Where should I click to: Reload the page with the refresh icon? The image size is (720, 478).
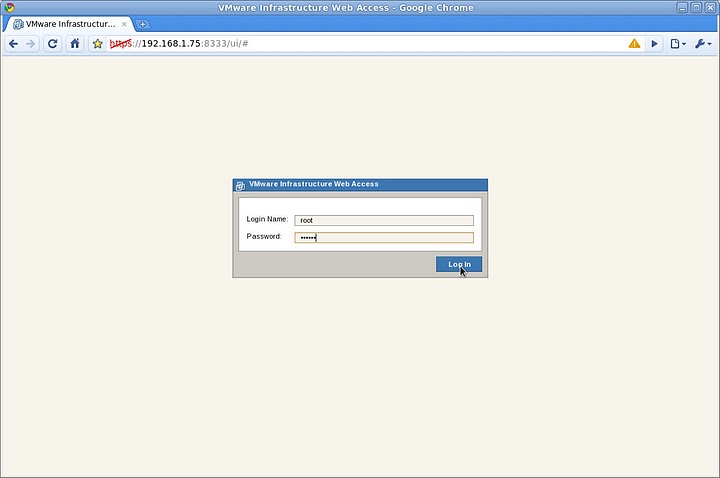(x=52, y=44)
